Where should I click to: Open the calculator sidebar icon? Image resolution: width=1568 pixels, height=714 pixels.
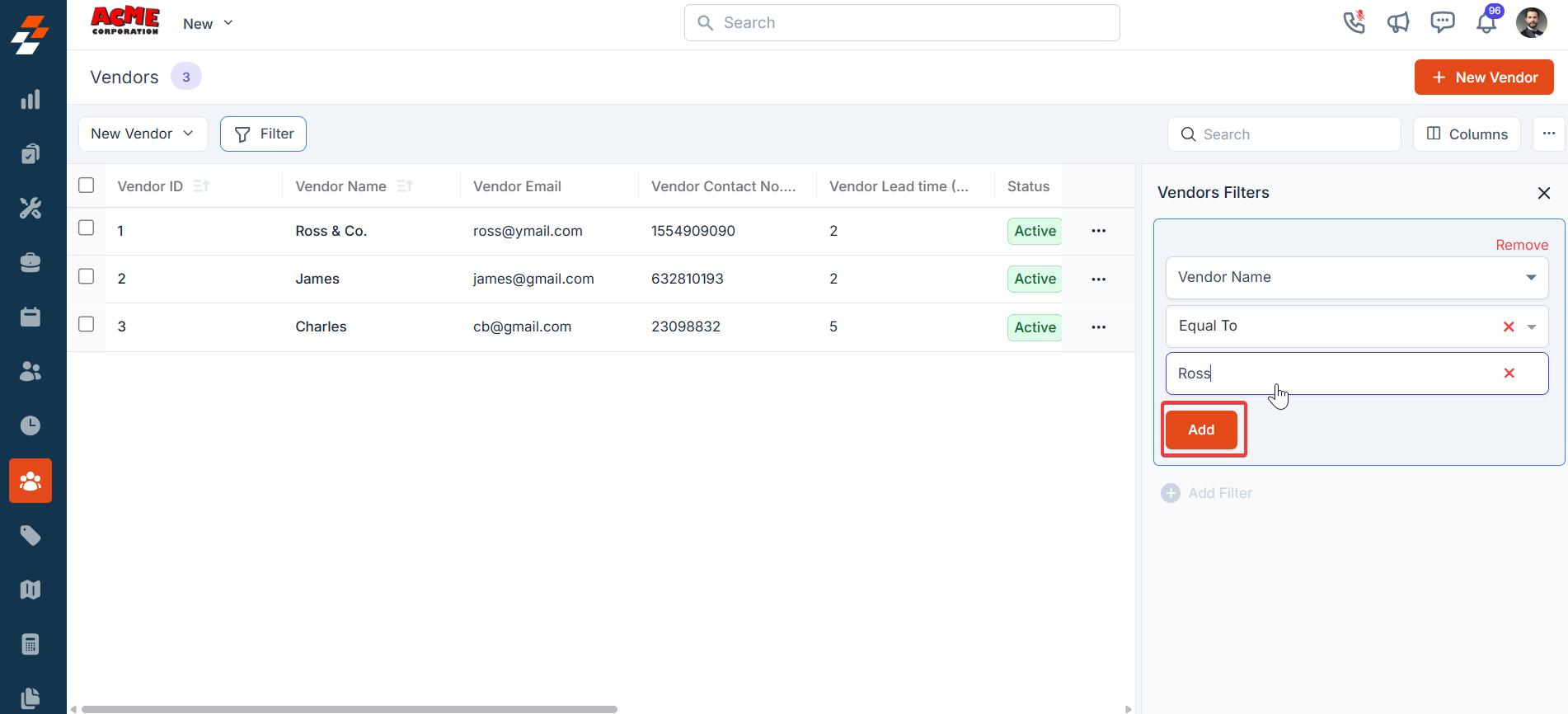[x=31, y=644]
